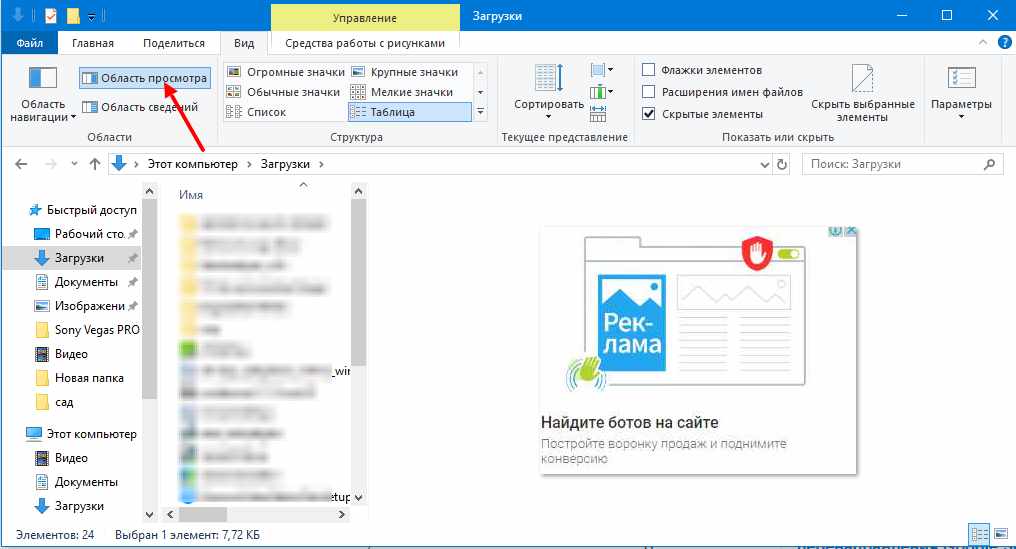Sort by the Имя column header
The height and width of the screenshot is (549, 1016).
[191, 194]
